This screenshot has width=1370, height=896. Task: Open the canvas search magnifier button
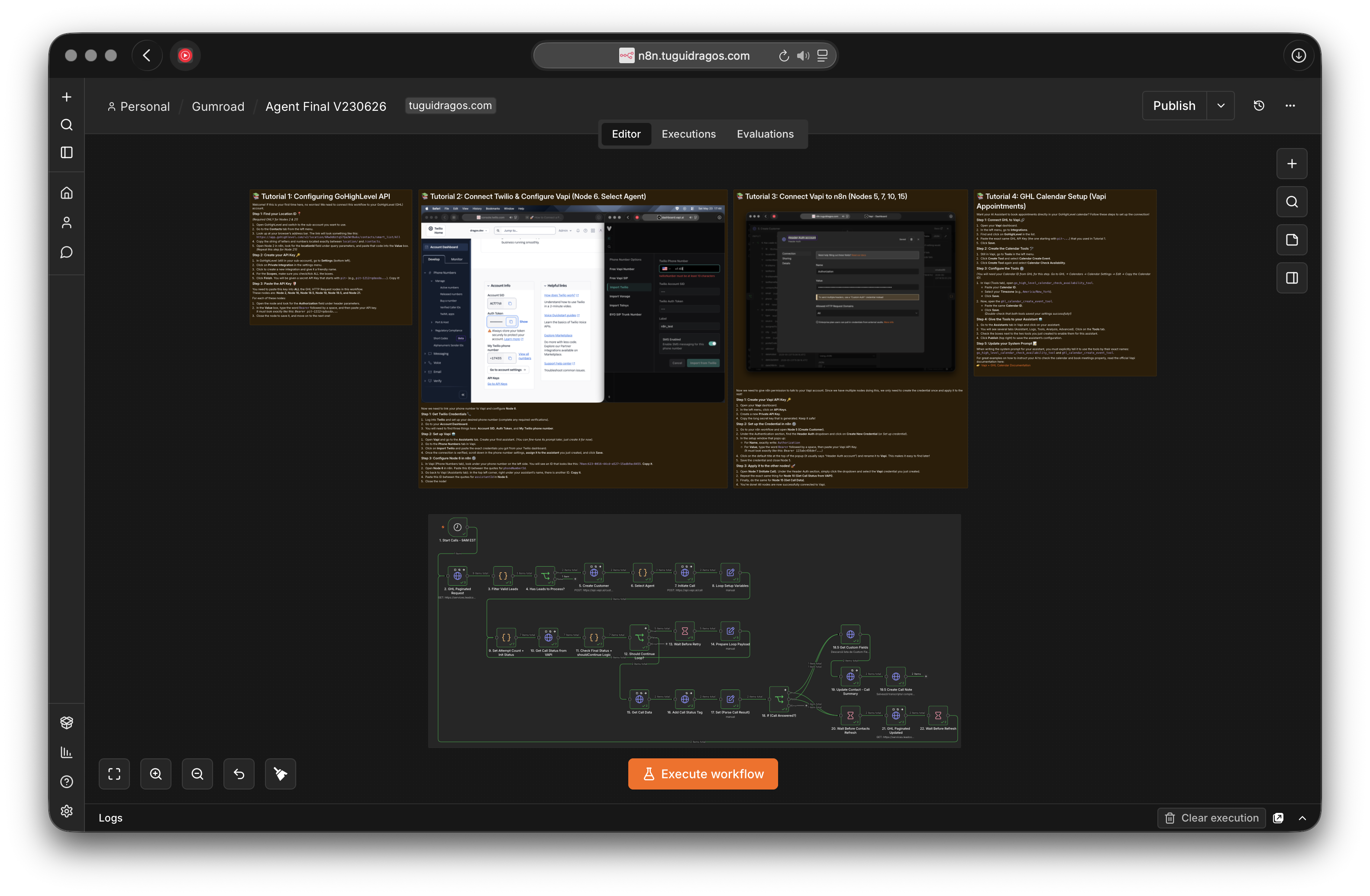[x=1292, y=202]
